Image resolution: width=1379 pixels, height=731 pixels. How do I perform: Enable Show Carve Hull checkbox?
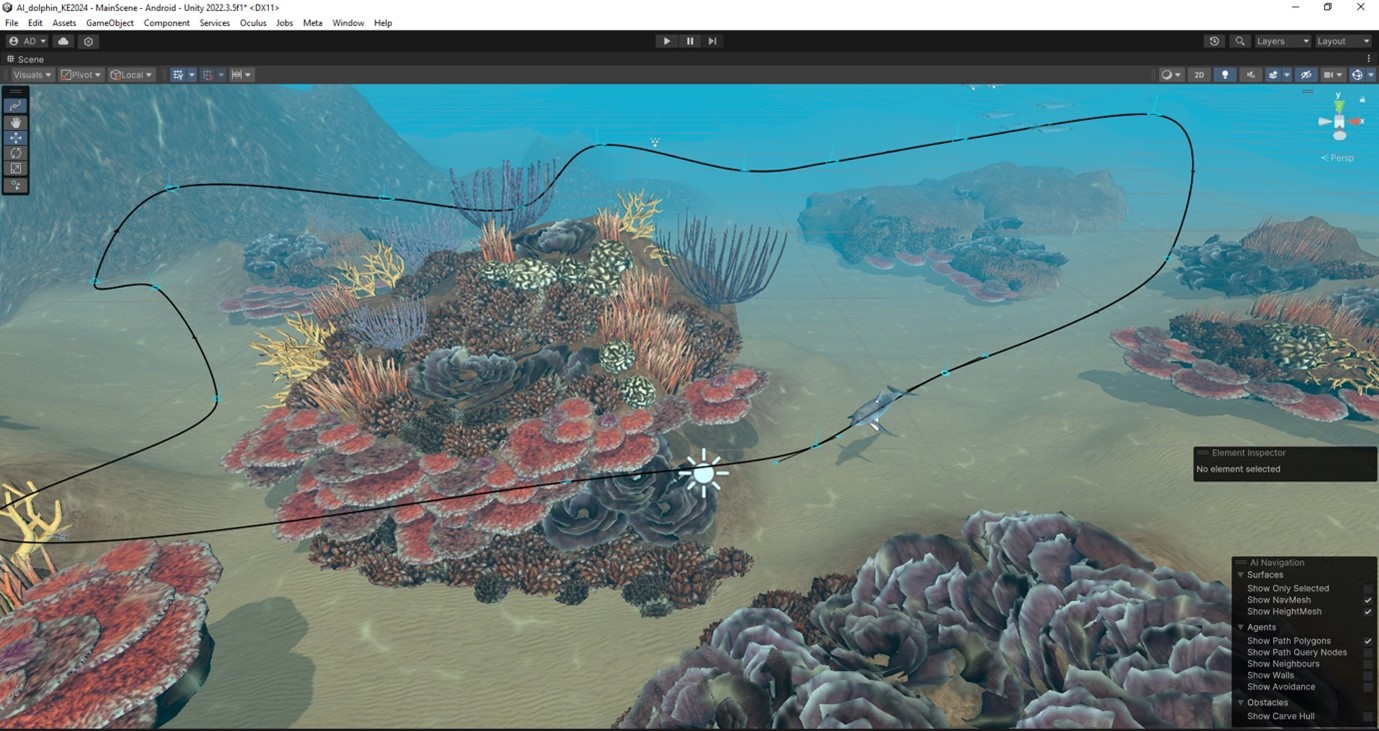coord(1368,717)
